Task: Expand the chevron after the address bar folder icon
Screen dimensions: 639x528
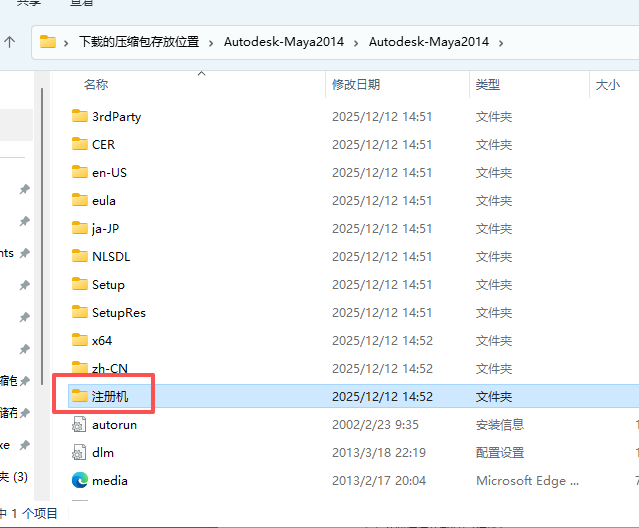Action: (x=66, y=43)
